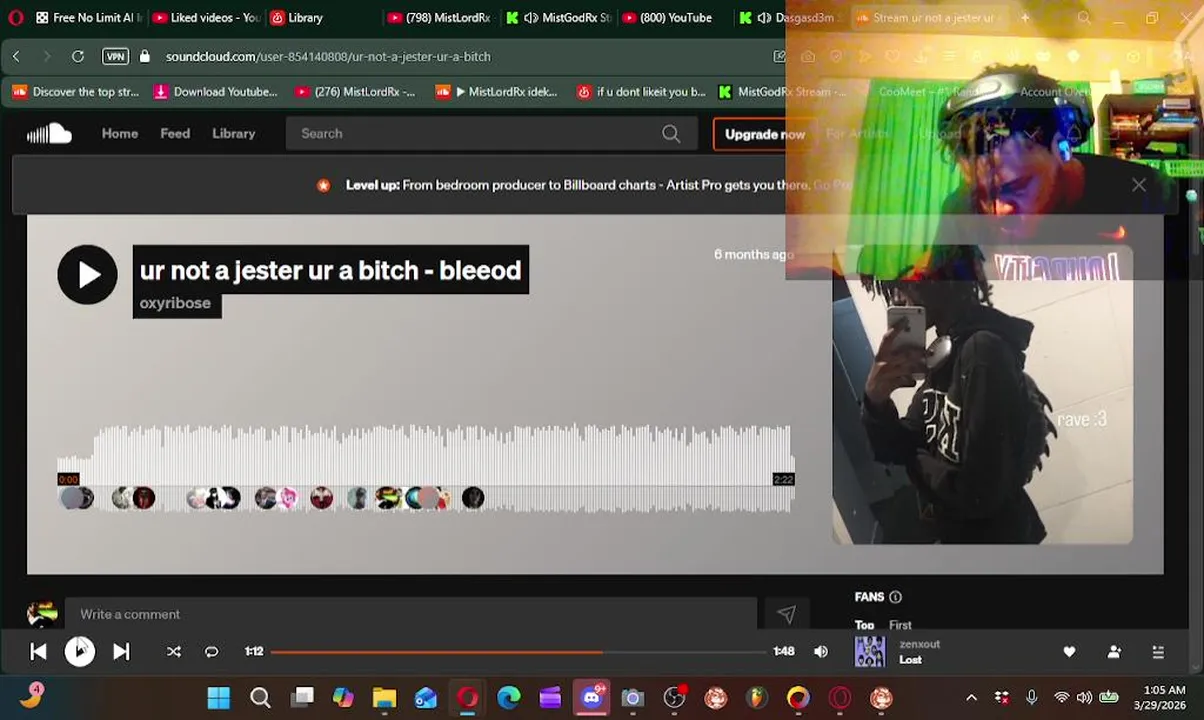Screen dimensions: 1204x720
Task: Open File Explorer from taskbar
Action: pos(384,697)
